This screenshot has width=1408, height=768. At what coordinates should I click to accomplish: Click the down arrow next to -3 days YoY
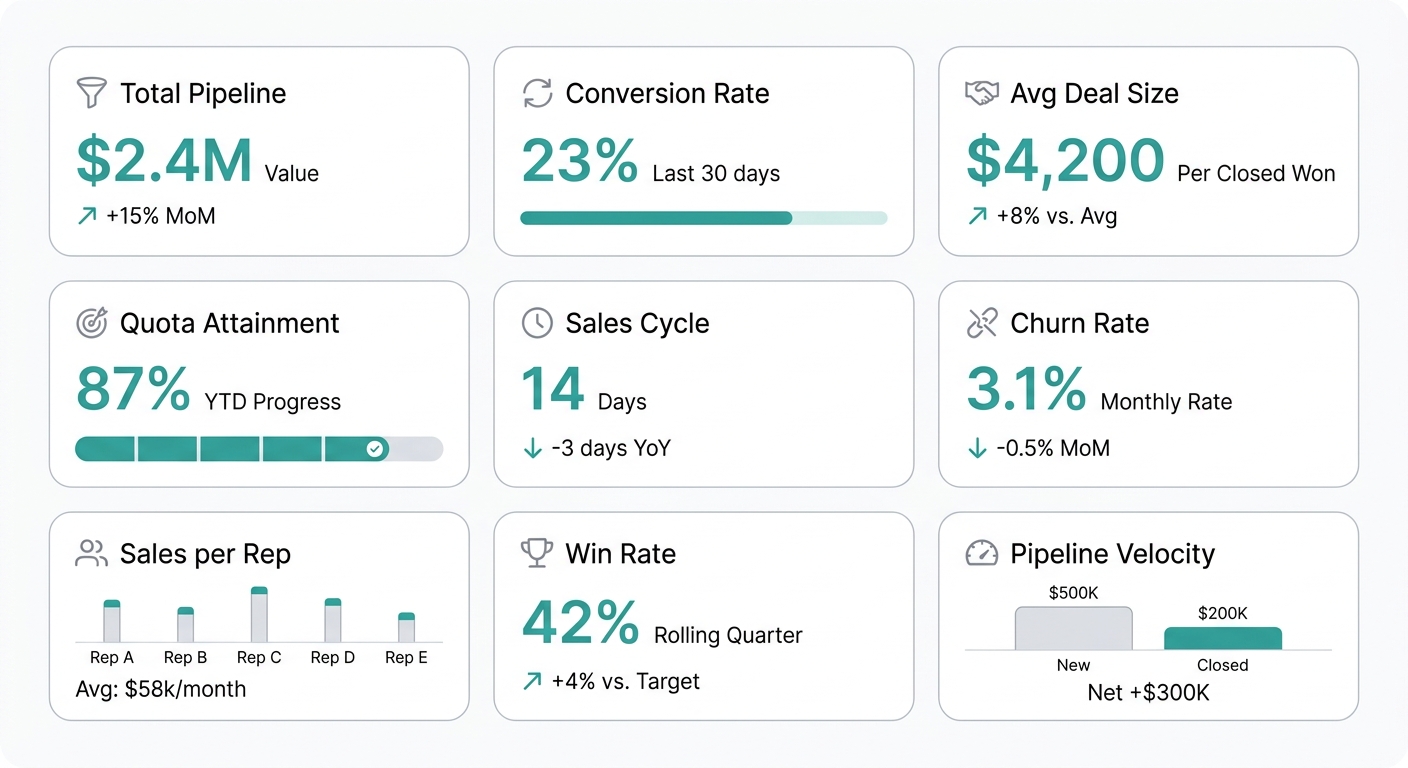[532, 448]
